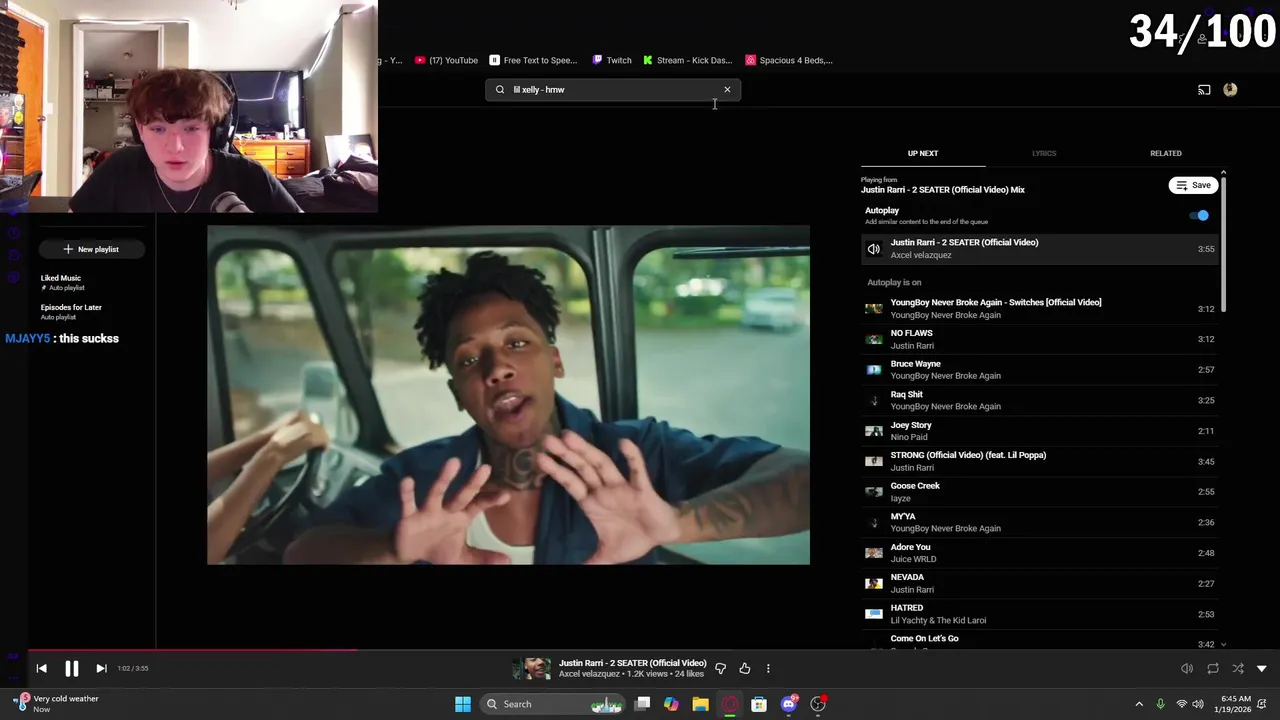The width and height of the screenshot is (1280, 720).
Task: Toggle shuffle in player bar
Action: pos(1238,669)
